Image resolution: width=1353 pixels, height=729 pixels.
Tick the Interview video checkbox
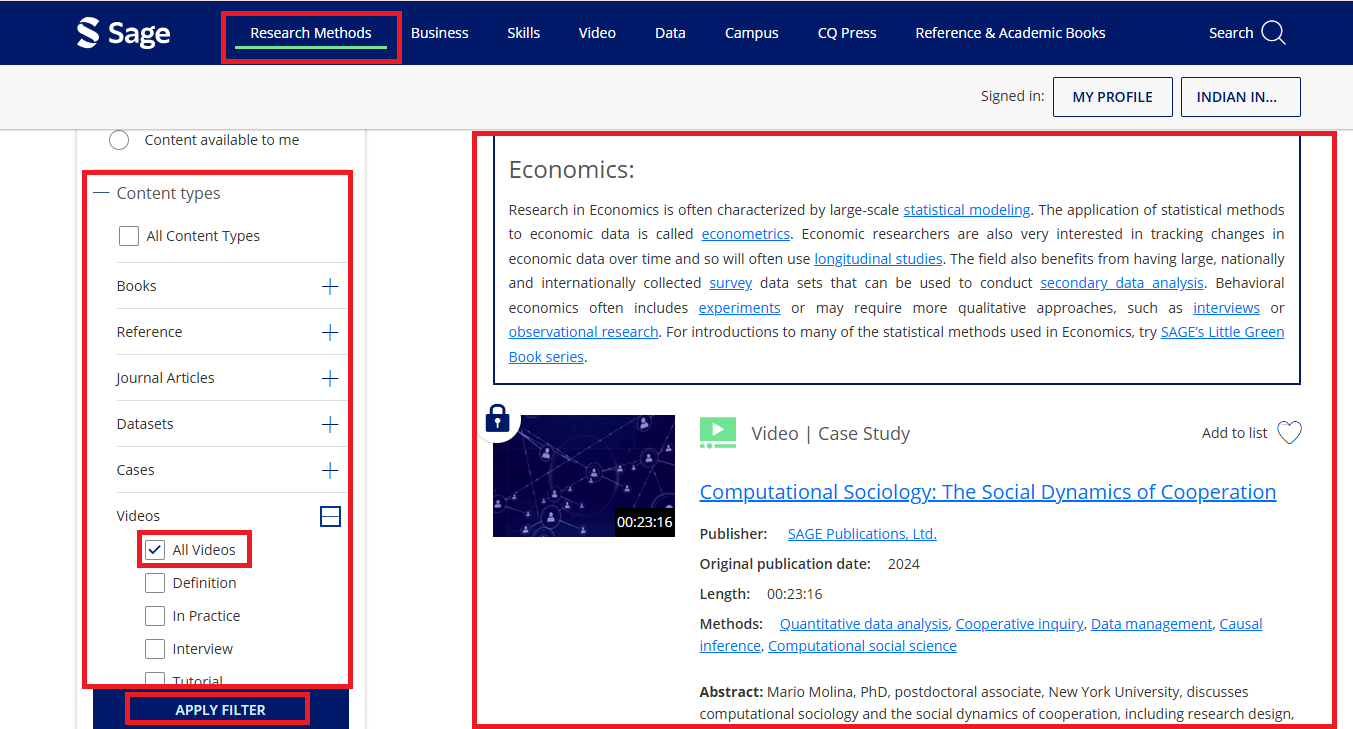pyautogui.click(x=155, y=649)
